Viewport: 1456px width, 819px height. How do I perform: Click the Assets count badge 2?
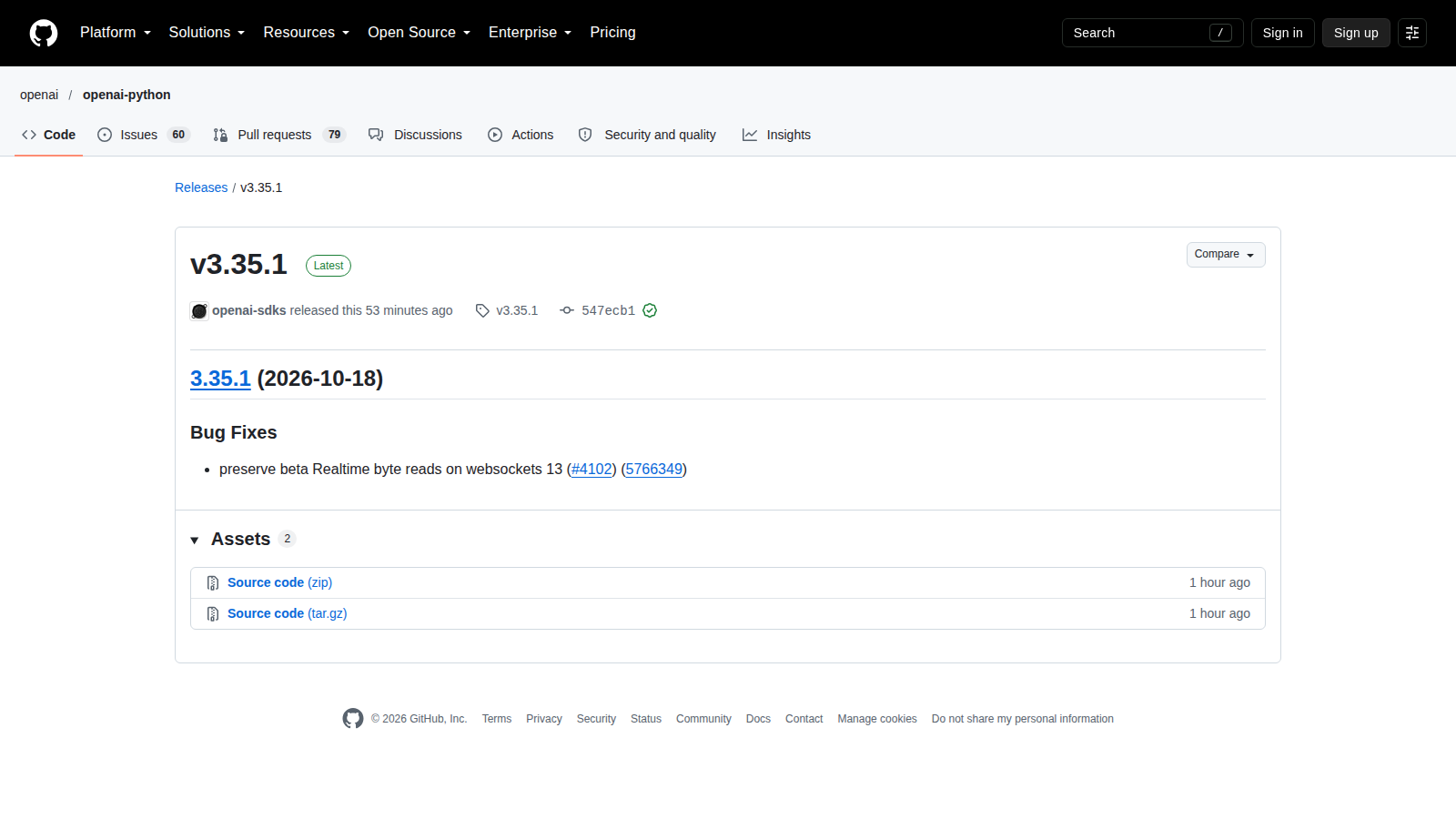point(288,539)
